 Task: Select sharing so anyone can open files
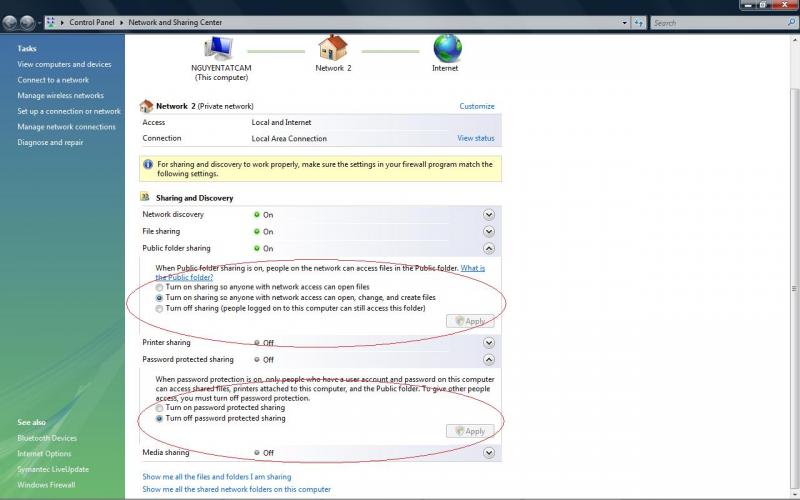pos(159,287)
